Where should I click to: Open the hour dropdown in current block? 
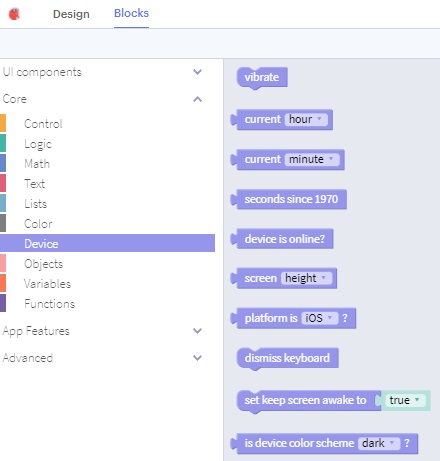[306, 119]
